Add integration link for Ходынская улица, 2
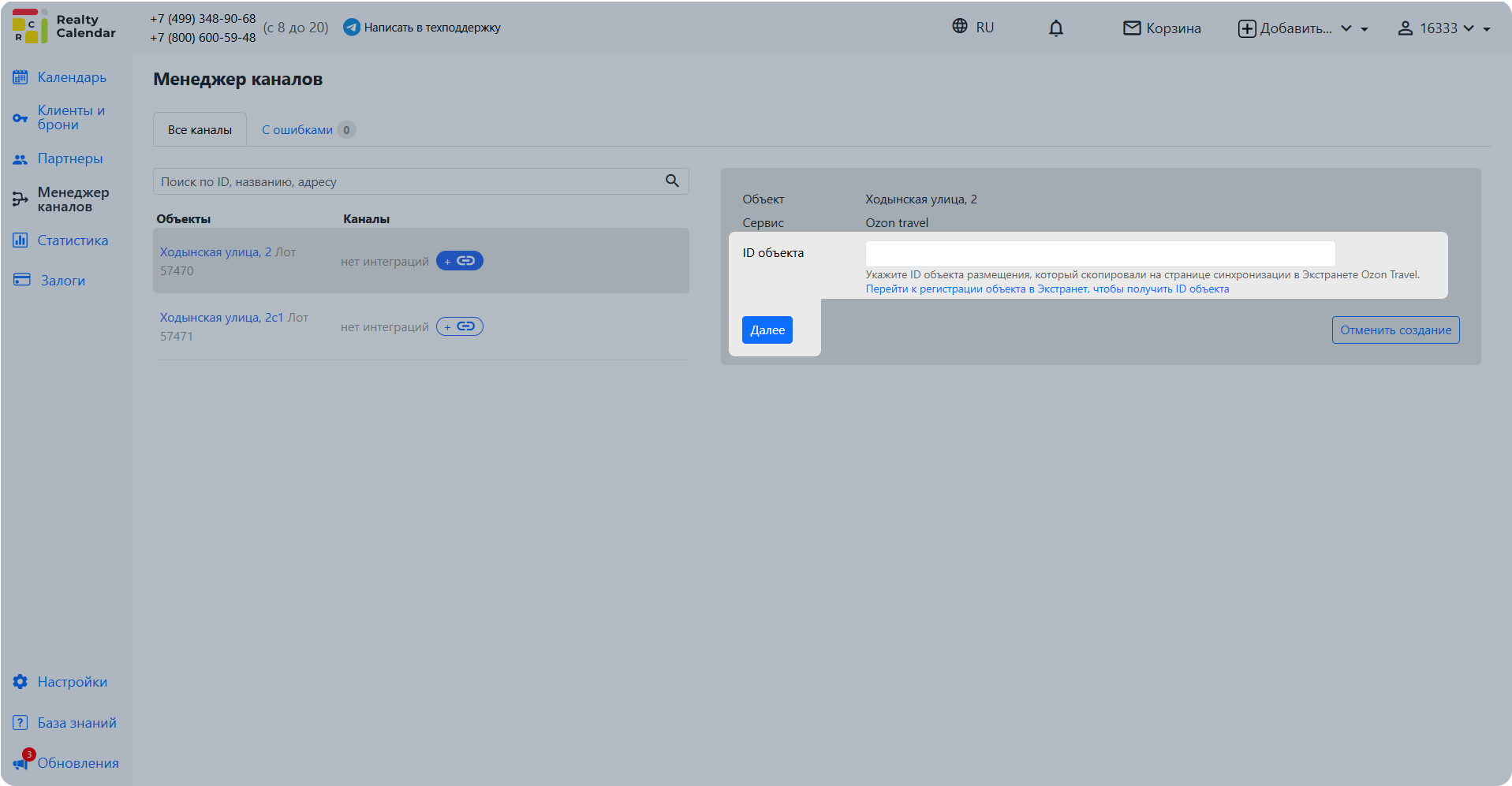The width and height of the screenshot is (1512, 786). pos(460,261)
